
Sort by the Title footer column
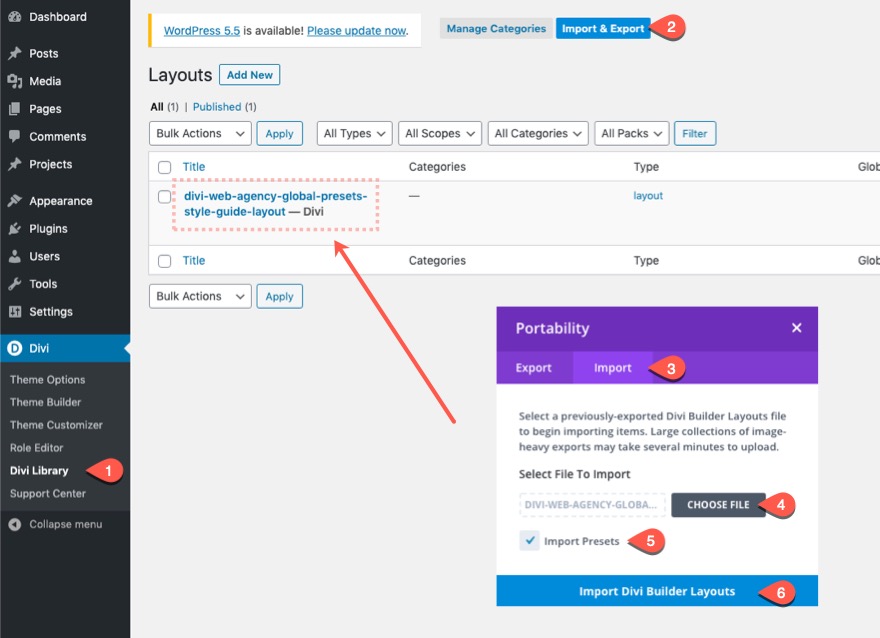point(194,261)
